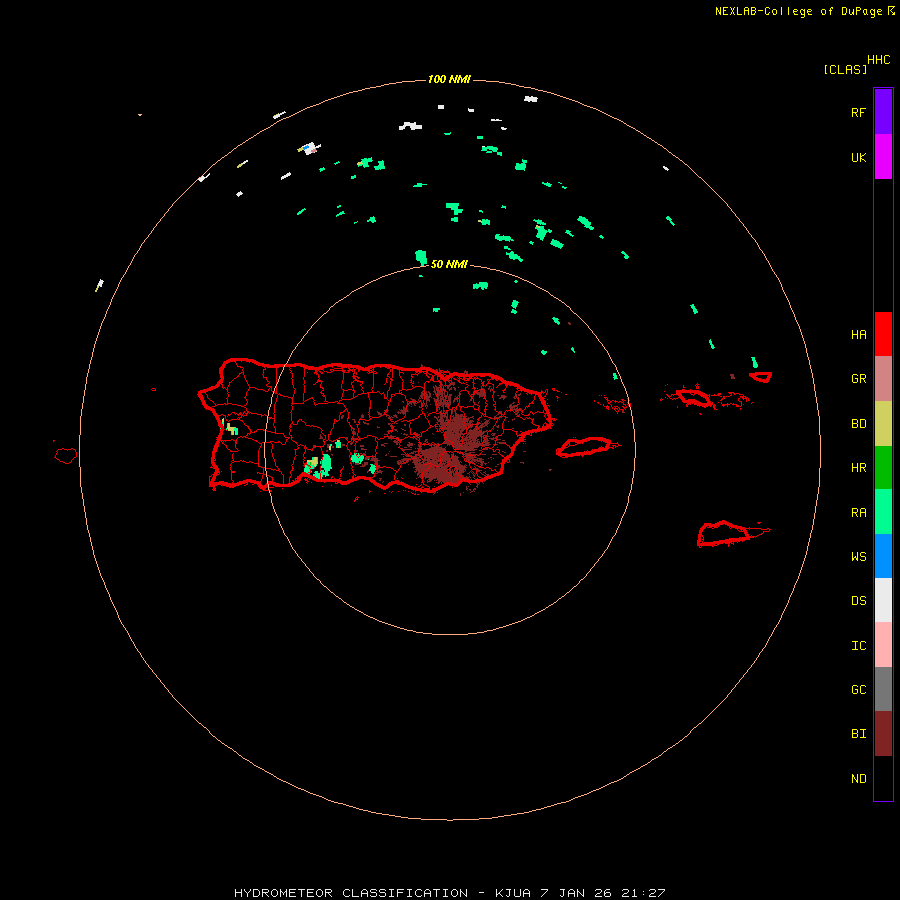Click the Hydrometeor Classification KJUA timestamp caption
The width and height of the screenshot is (900, 900).
[449, 893]
